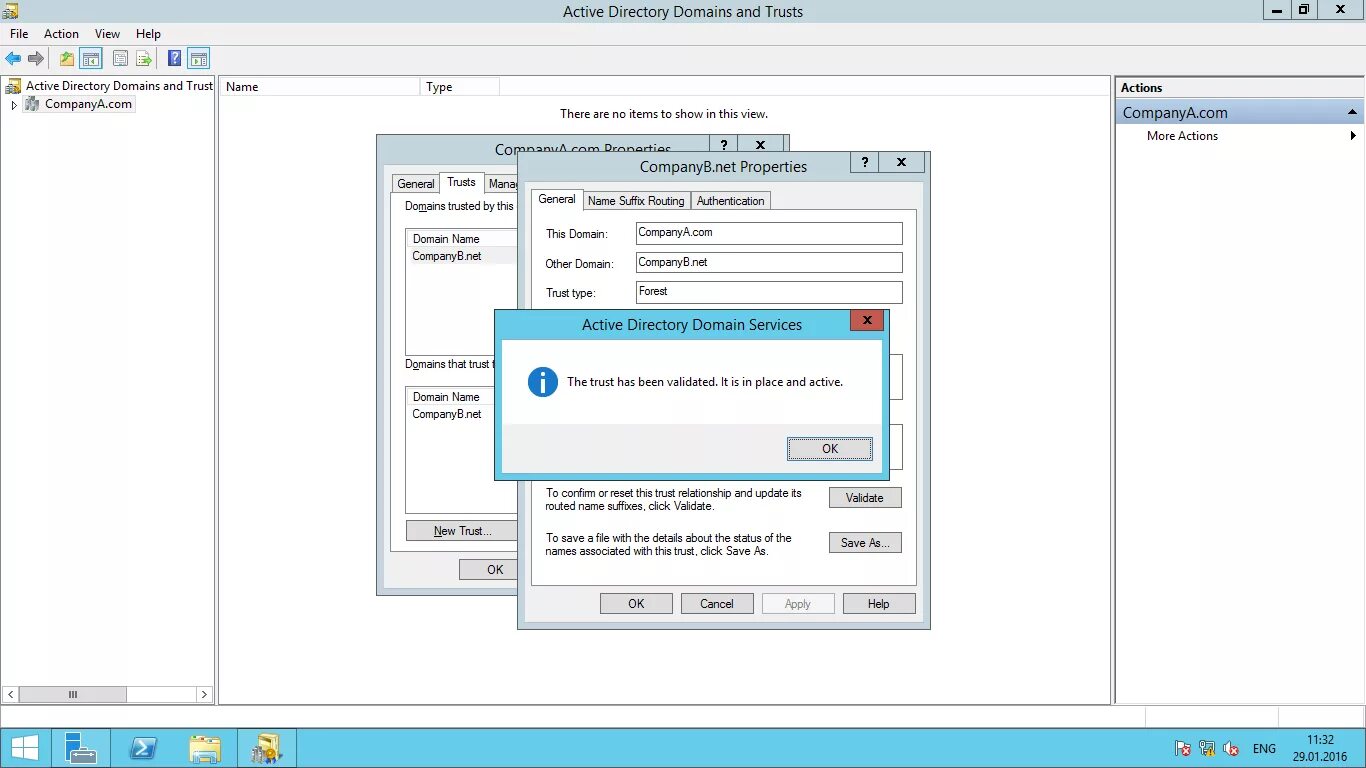
Task: Collapse the CompanyA.com Actions section arrow
Action: (1352, 112)
